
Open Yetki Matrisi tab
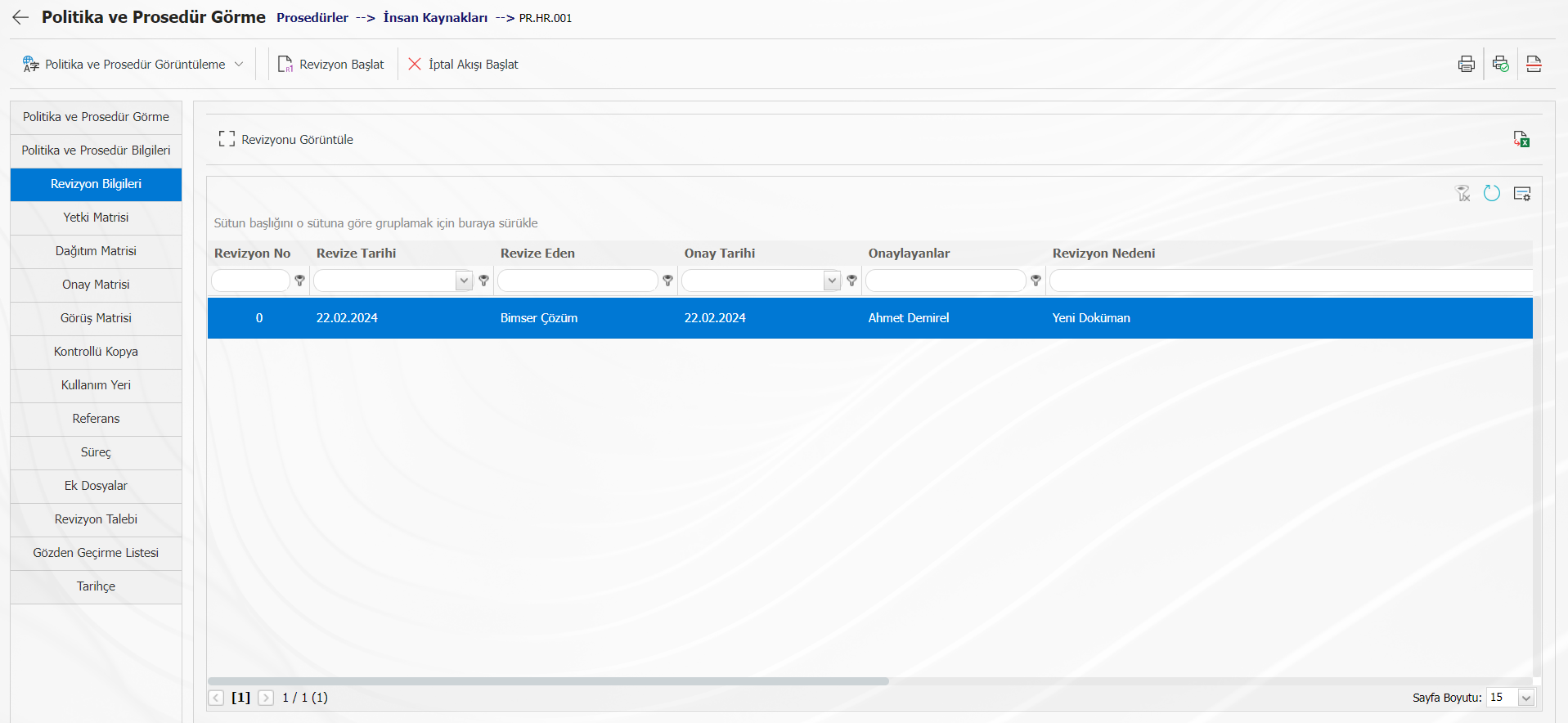click(96, 218)
